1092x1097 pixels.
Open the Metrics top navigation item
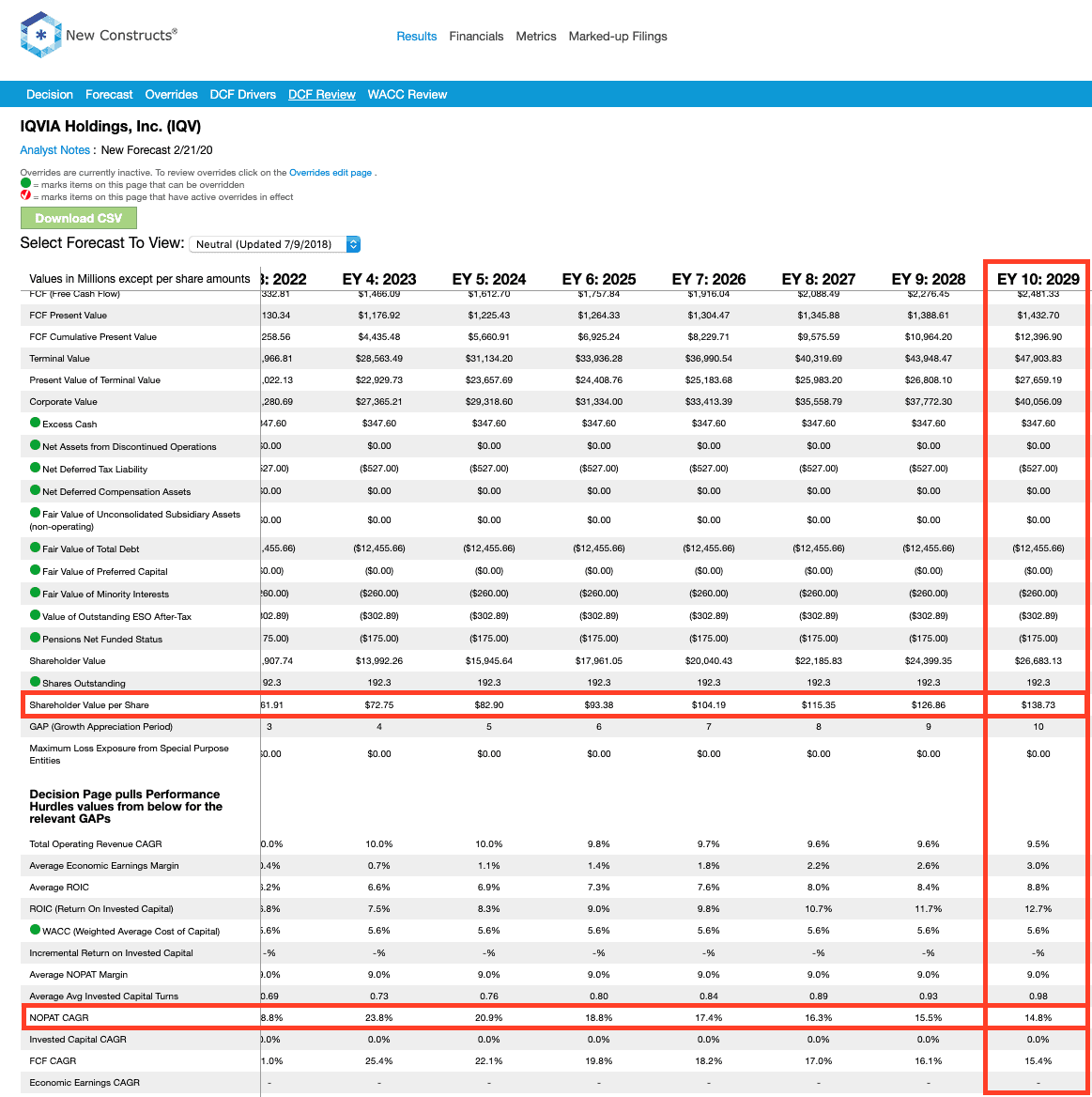[536, 37]
